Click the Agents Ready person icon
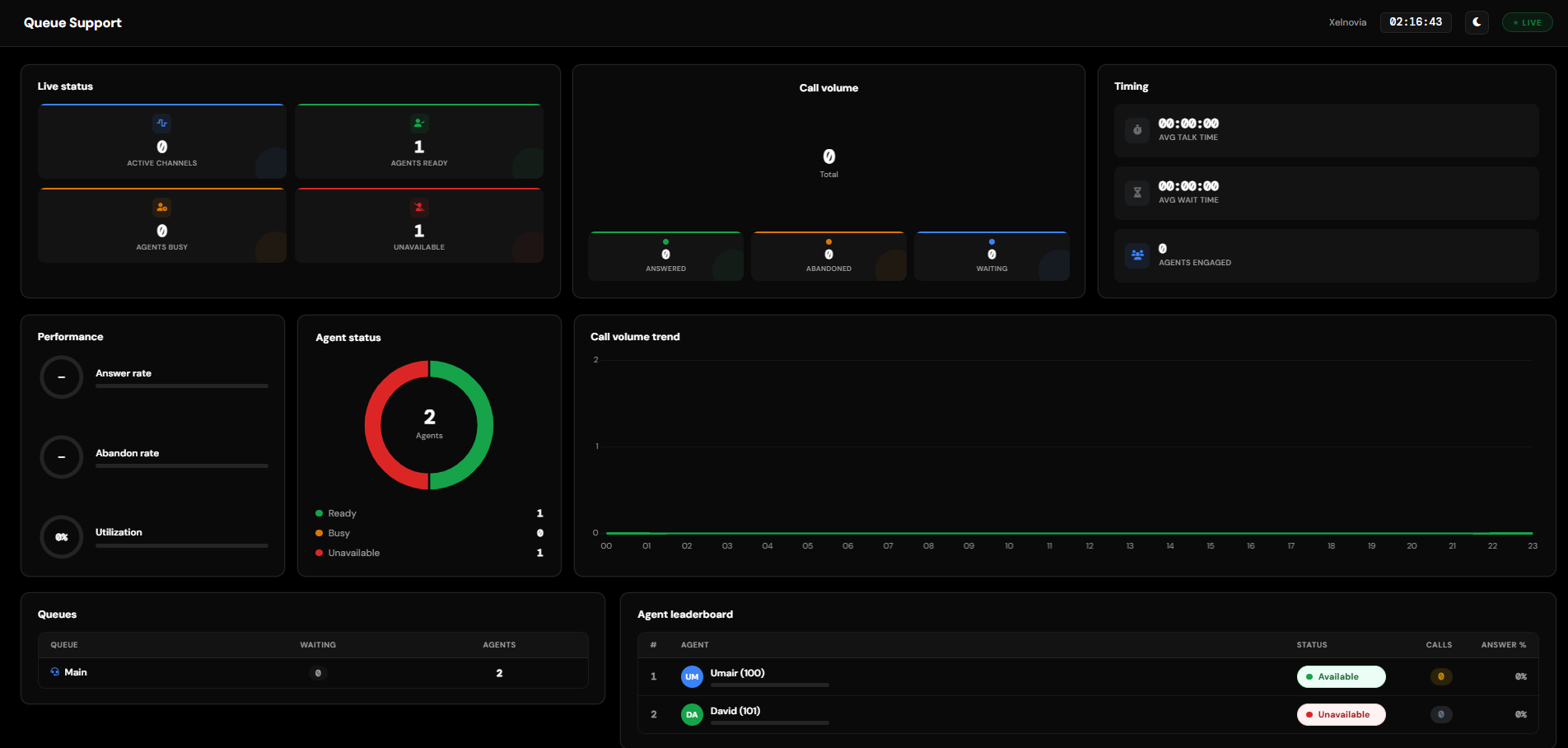 coord(419,124)
